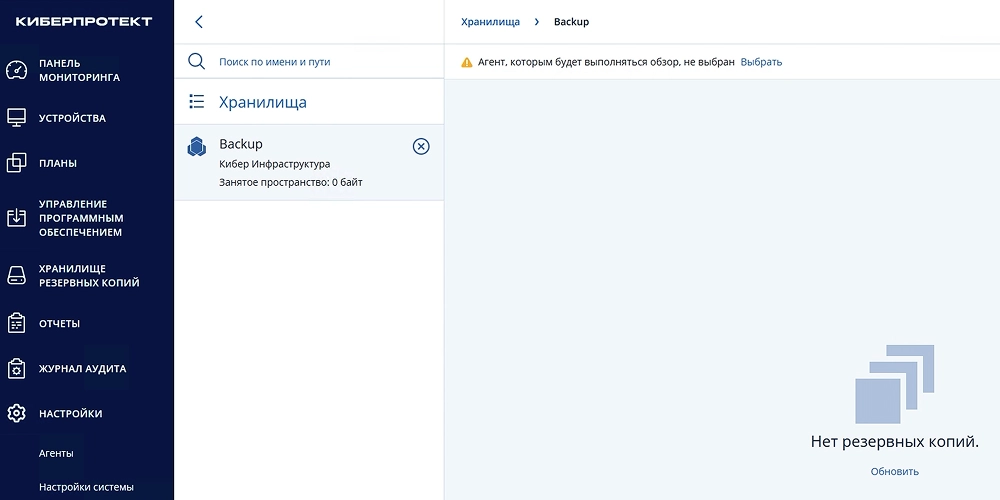This screenshot has width=1000, height=500.
Task: Click the Plans stacked squares icon
Action: click(x=16, y=163)
